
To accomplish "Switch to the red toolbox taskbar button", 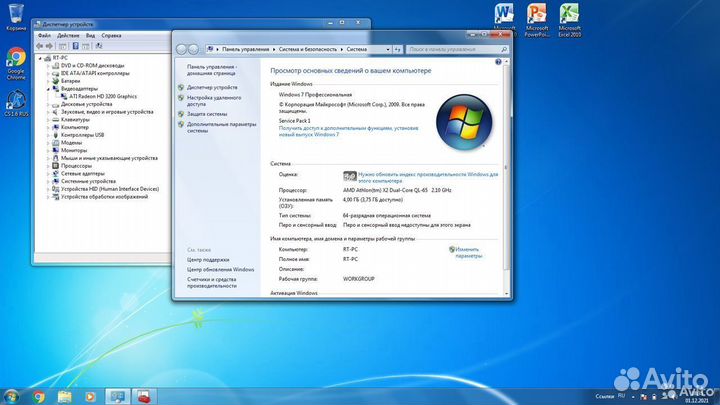I will [x=144, y=396].
